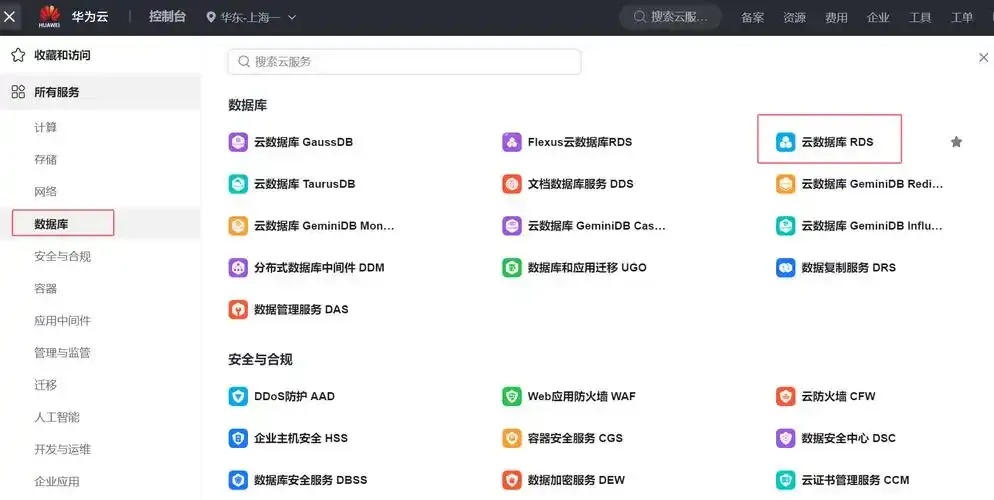
Task: Open 数据库安全服务 DBSS icon
Action: (x=238, y=480)
